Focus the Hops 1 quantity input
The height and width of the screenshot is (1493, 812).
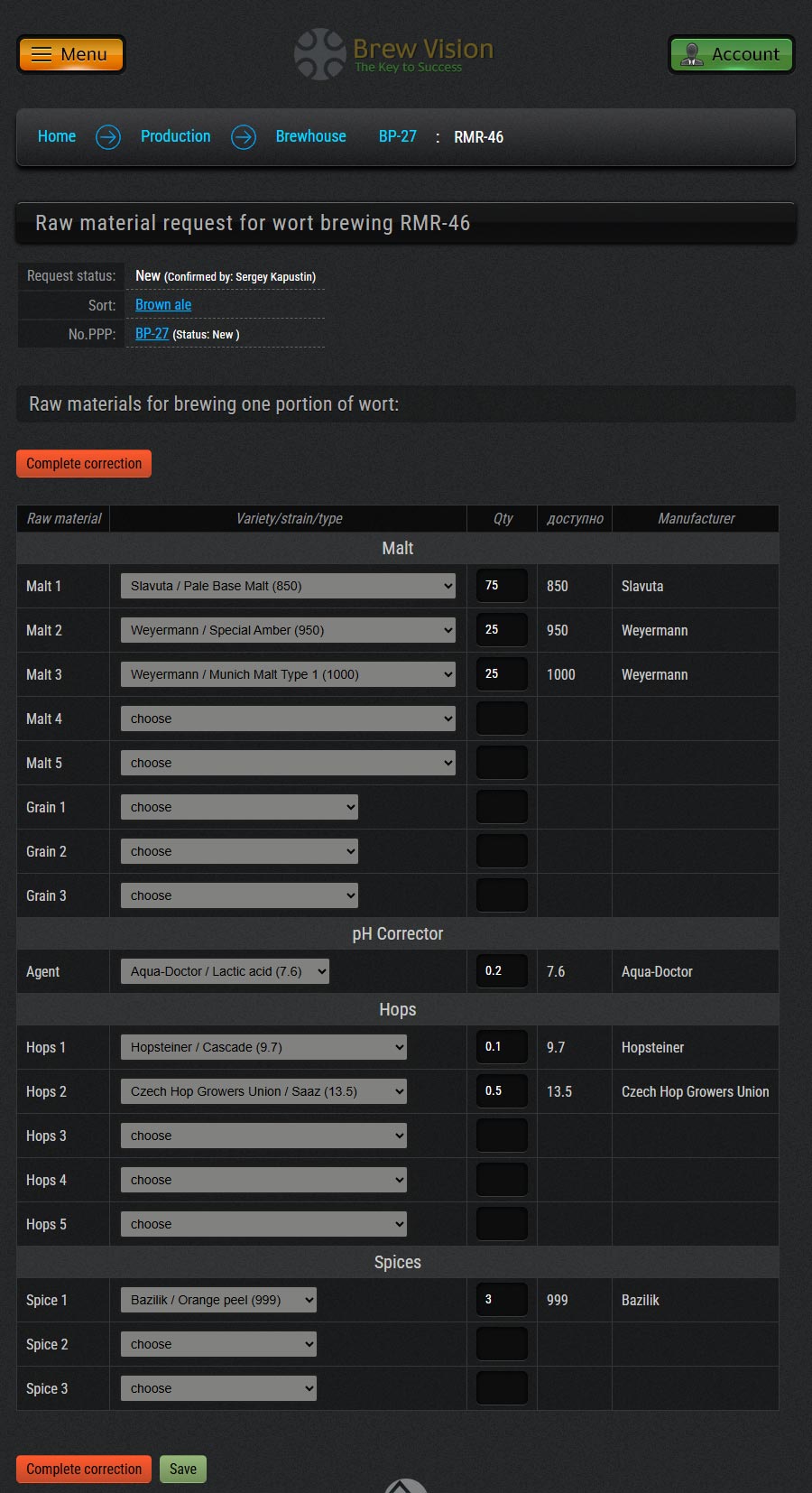pos(502,1047)
